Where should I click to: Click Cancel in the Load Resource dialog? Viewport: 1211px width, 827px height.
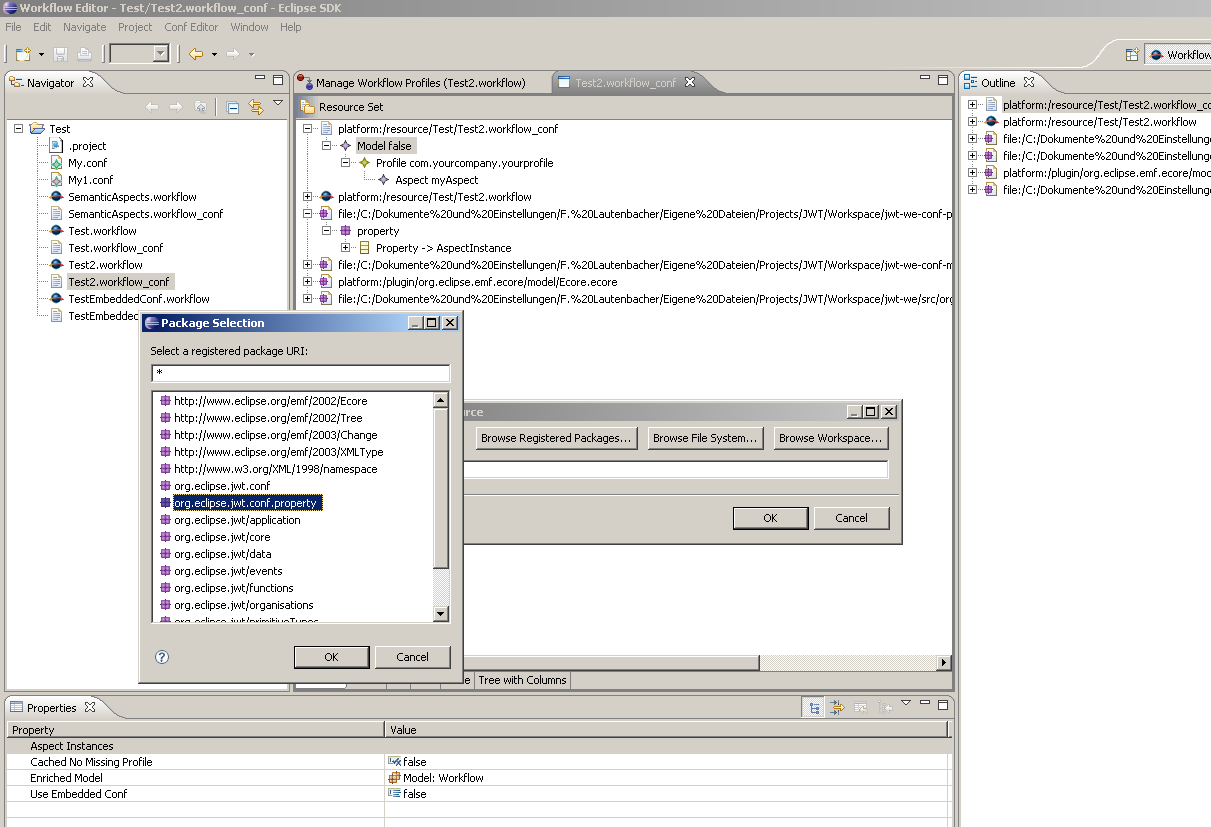[x=852, y=518]
